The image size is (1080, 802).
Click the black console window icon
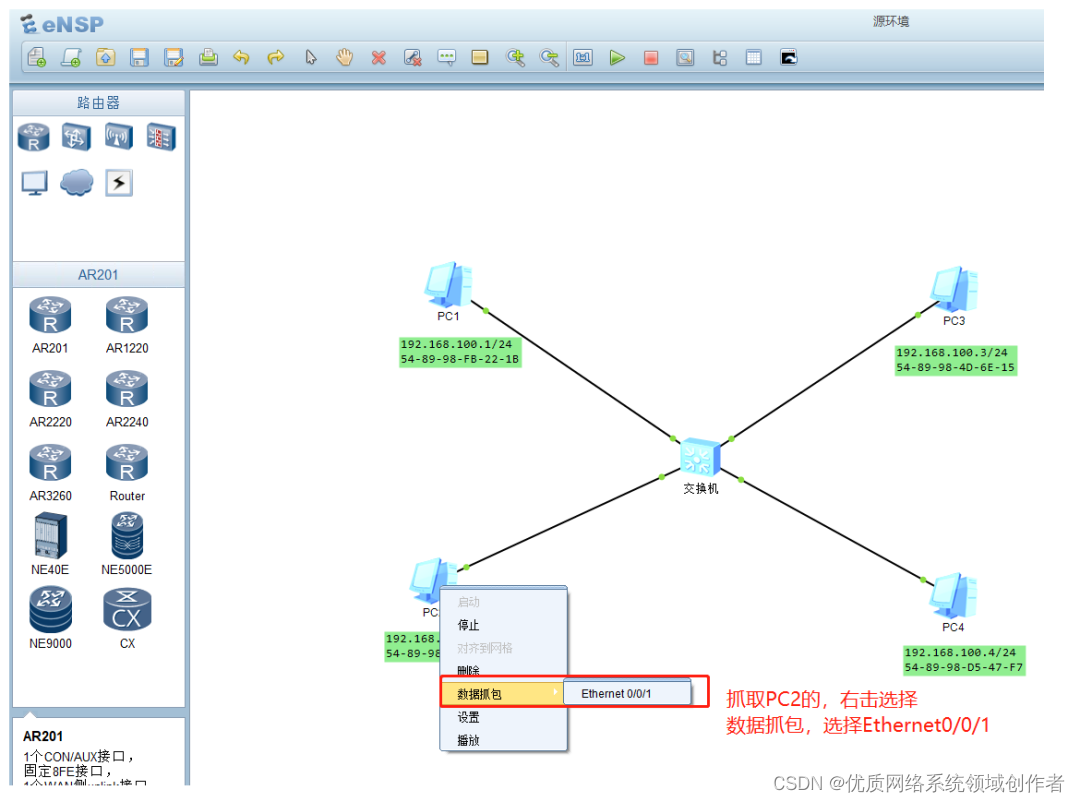pos(789,57)
